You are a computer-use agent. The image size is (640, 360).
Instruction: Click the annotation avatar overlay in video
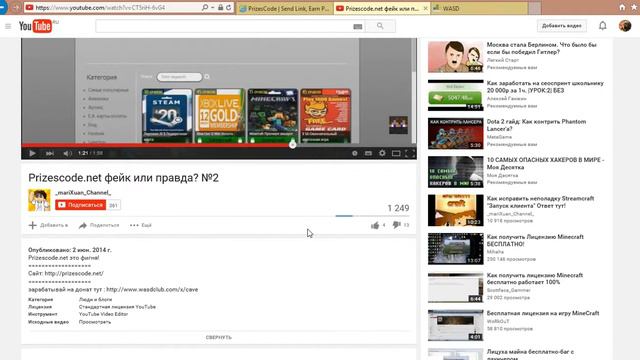coord(398,125)
